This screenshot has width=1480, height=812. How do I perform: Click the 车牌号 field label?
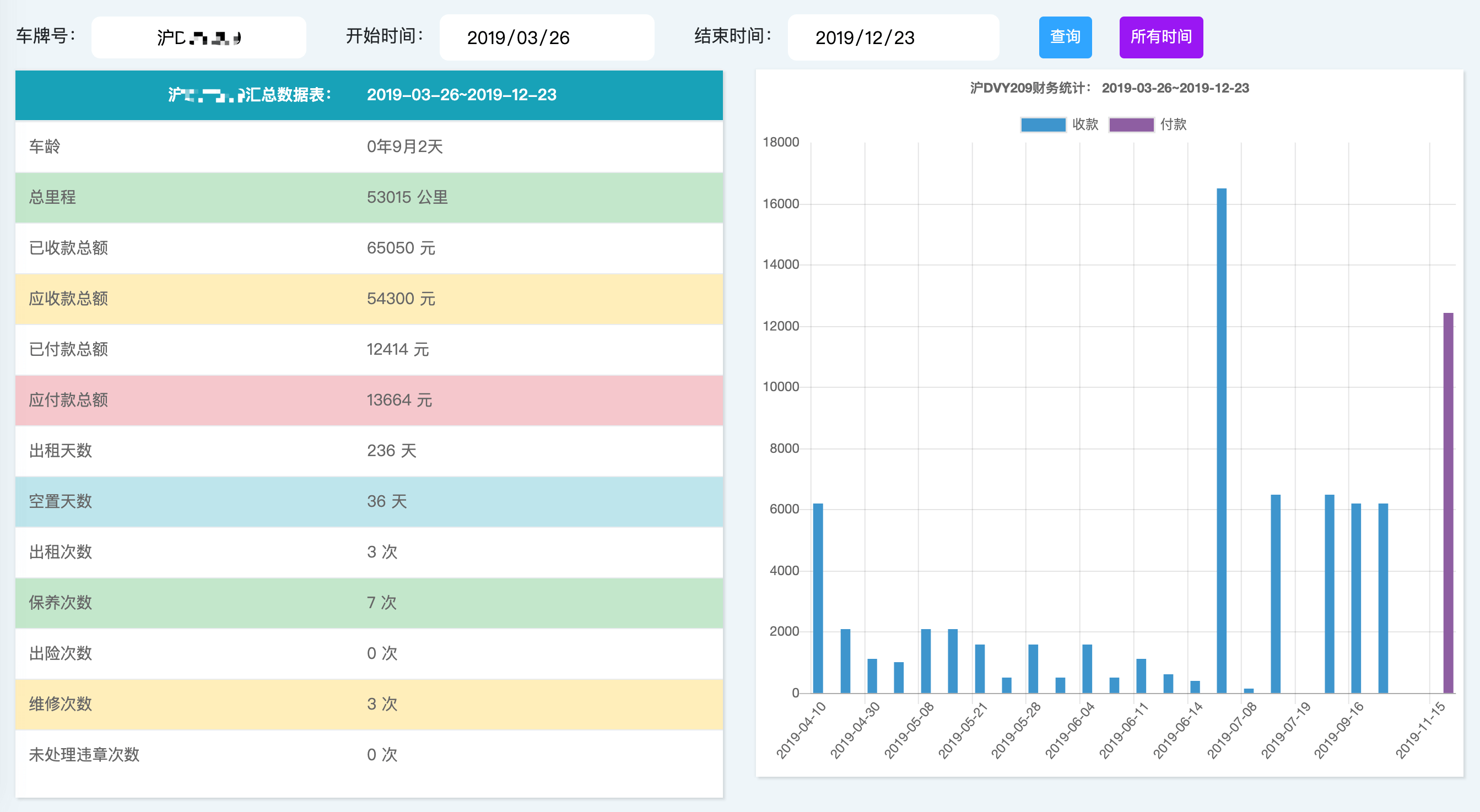pos(46,36)
